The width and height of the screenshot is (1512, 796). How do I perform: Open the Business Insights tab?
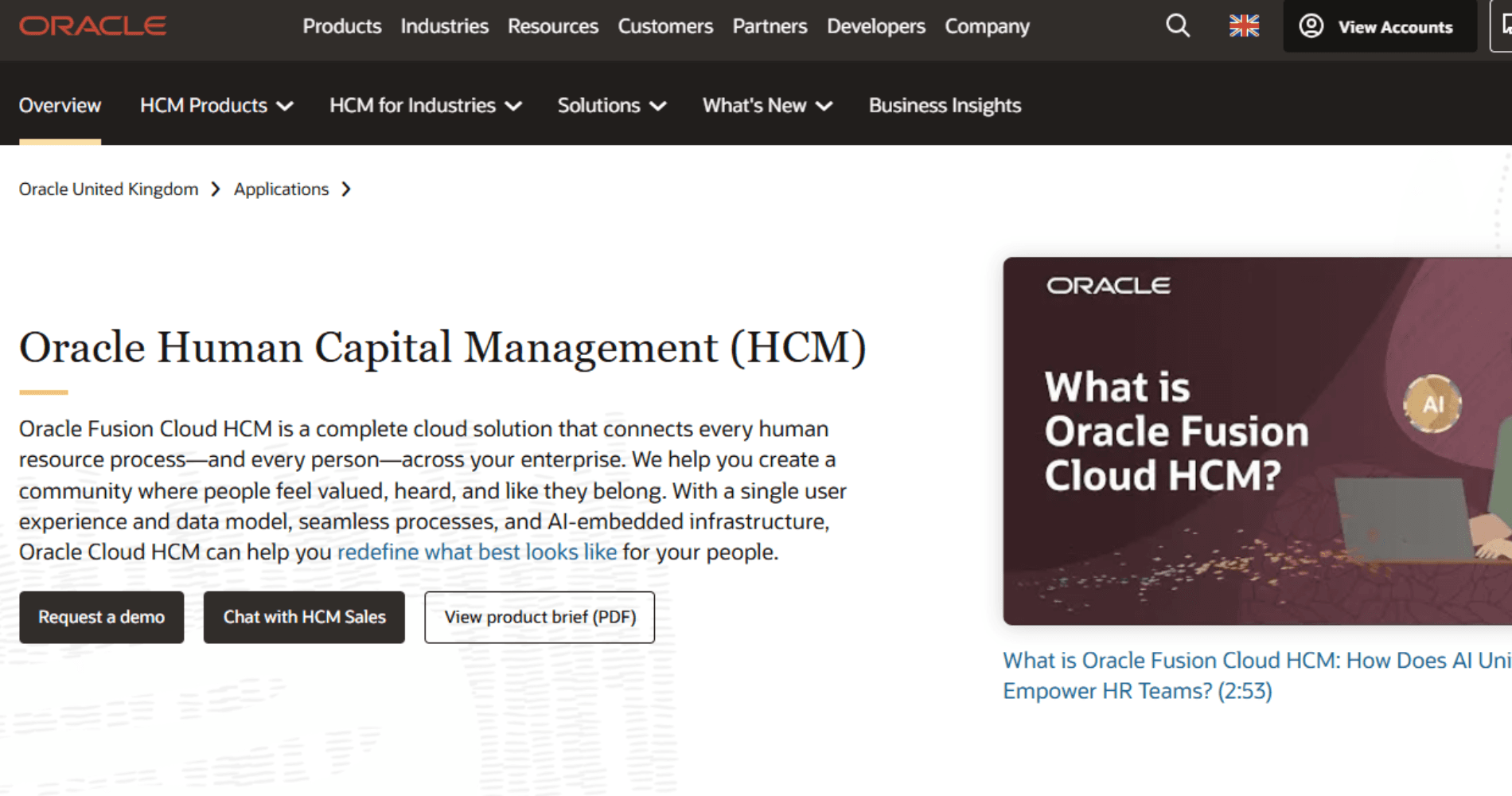[945, 106]
